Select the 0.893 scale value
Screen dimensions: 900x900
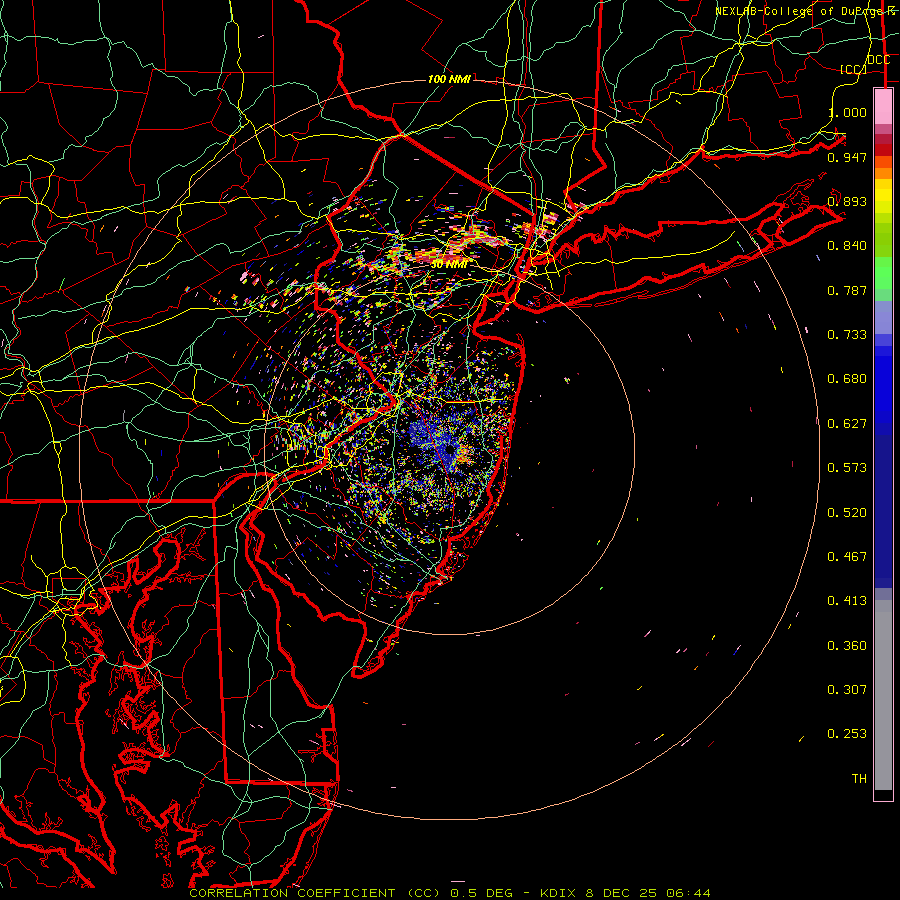(847, 201)
